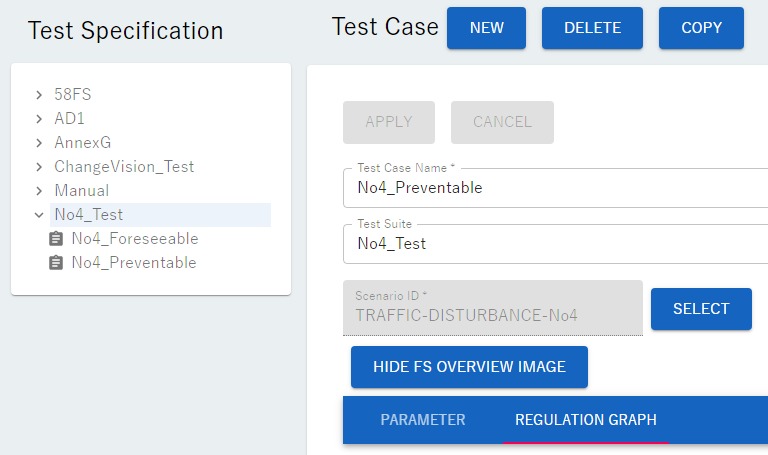Expand the ChangeVision_Test suite chevron
The width and height of the screenshot is (768, 455).
tap(39, 167)
